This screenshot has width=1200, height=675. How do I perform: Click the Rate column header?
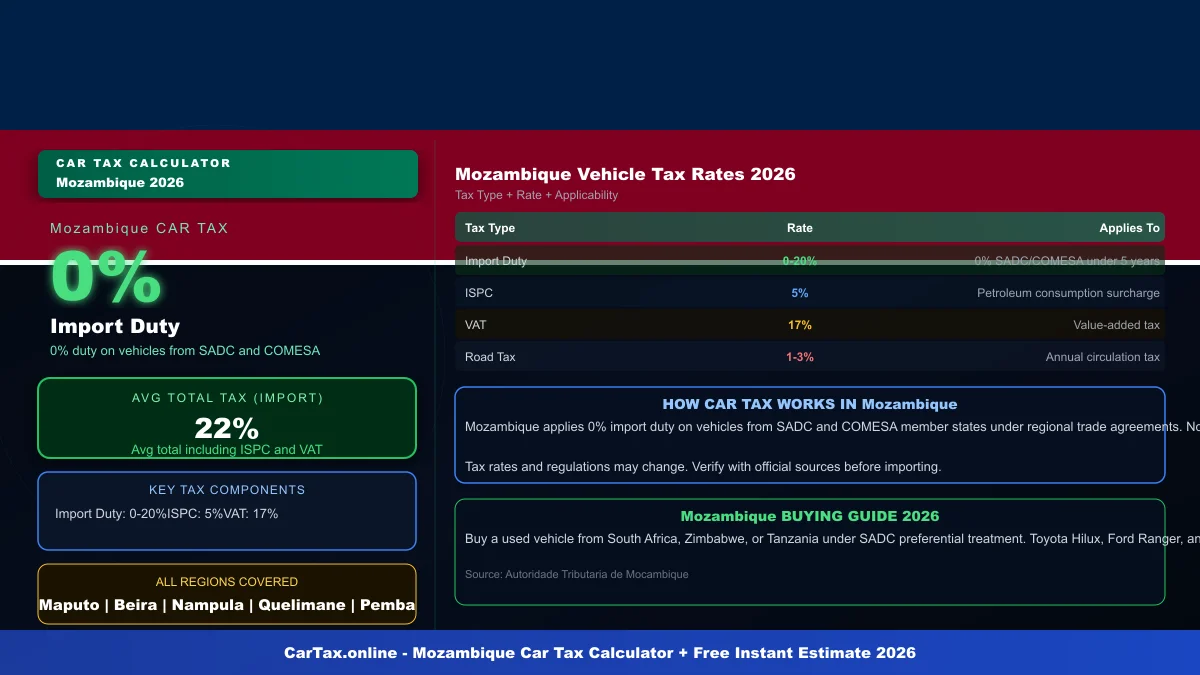coord(800,228)
